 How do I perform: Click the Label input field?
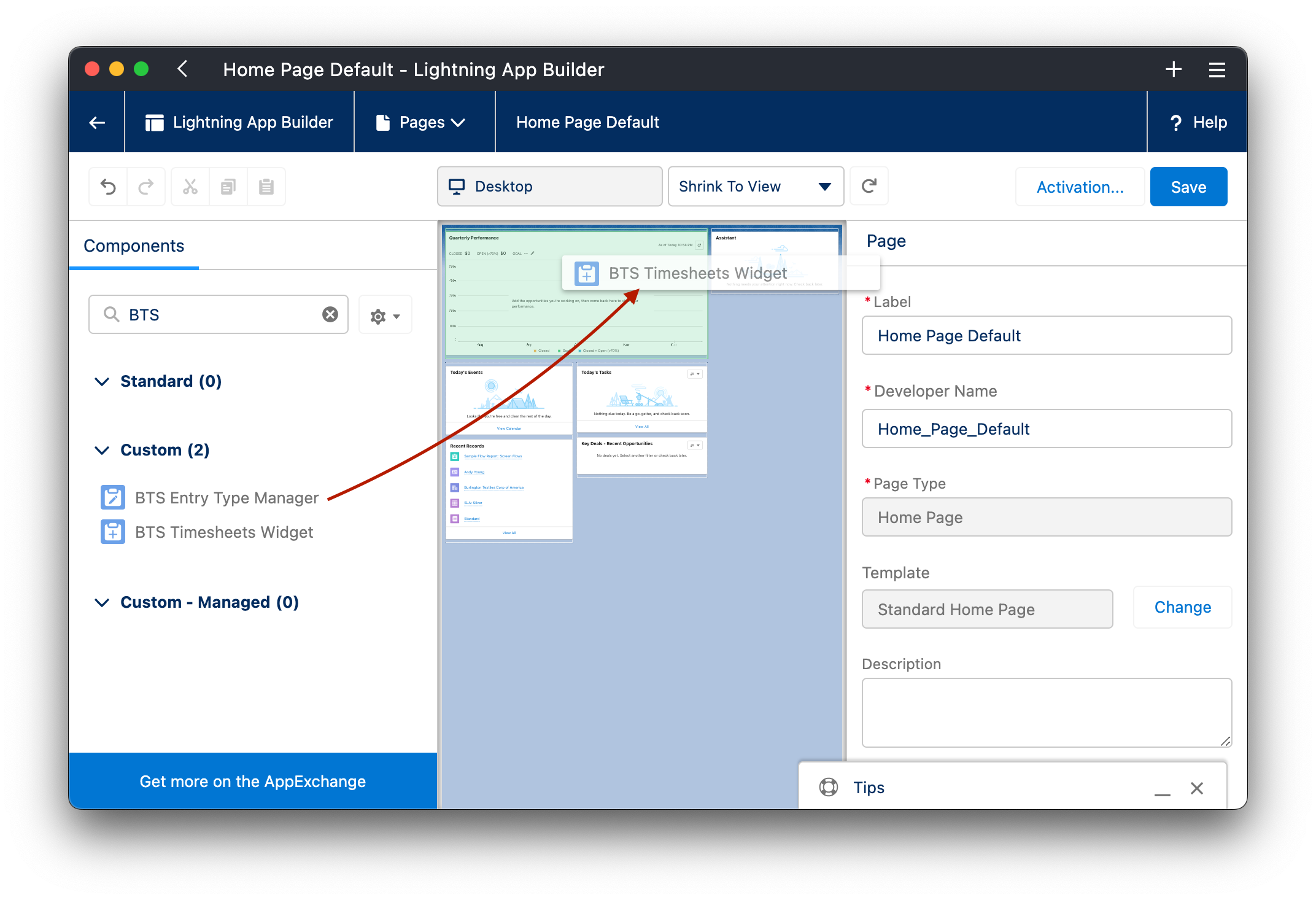(1047, 335)
